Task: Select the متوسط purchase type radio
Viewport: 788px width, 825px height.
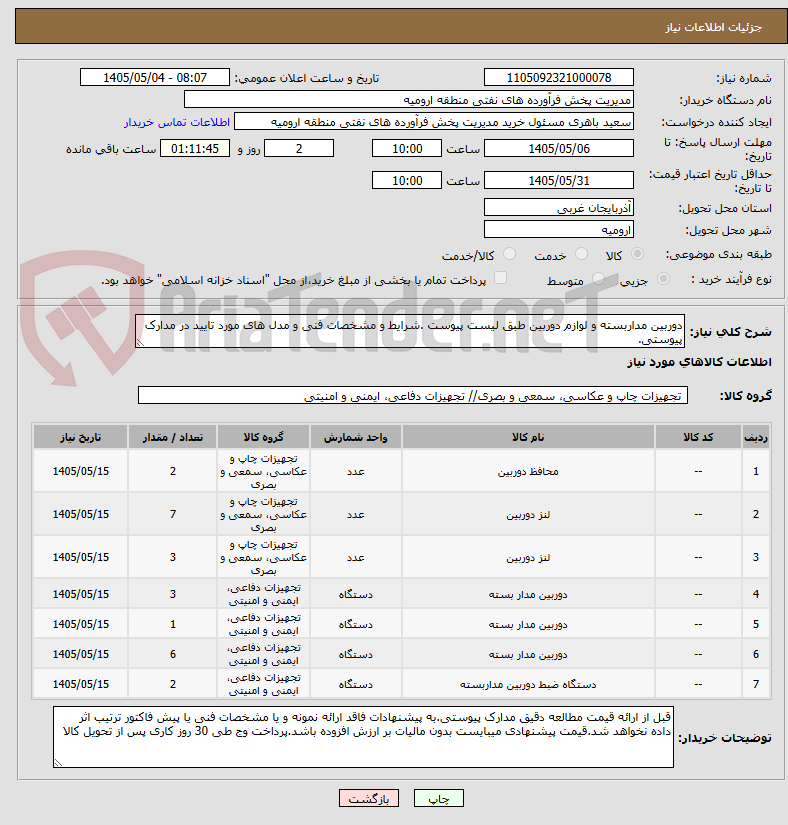Action: (598, 279)
